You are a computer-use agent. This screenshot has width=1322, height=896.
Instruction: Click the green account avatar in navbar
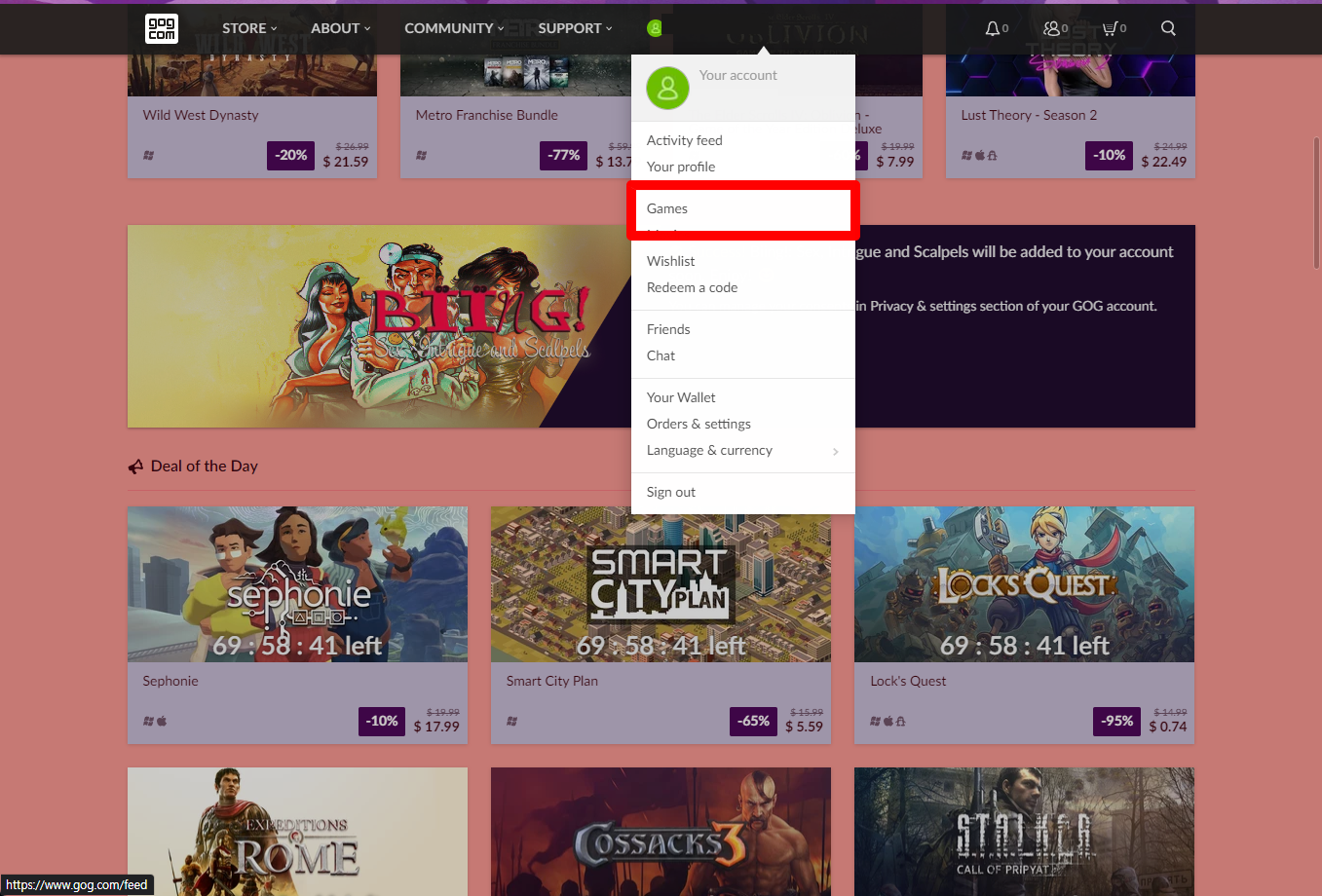(655, 28)
